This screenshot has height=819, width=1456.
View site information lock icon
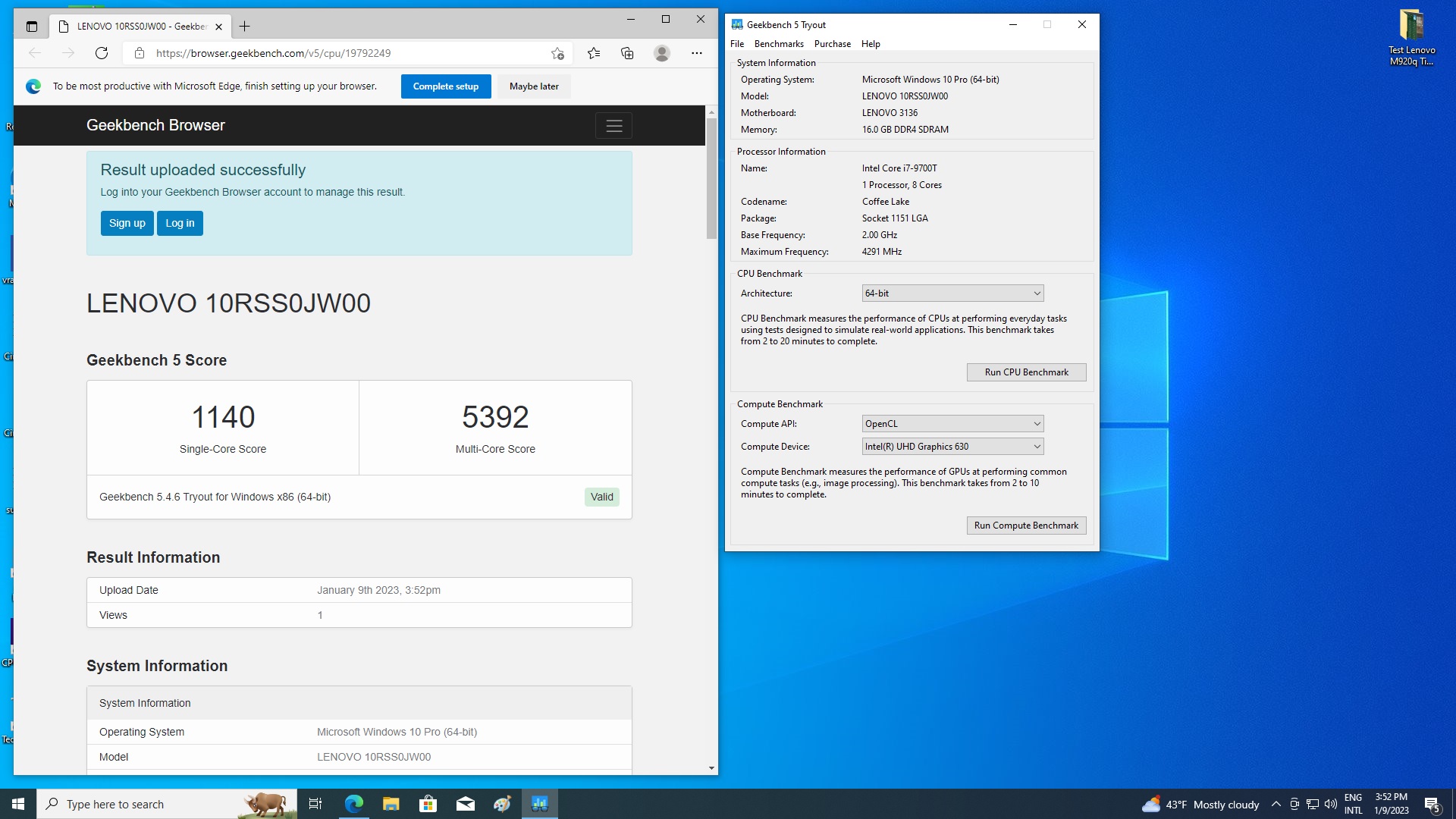(x=139, y=53)
